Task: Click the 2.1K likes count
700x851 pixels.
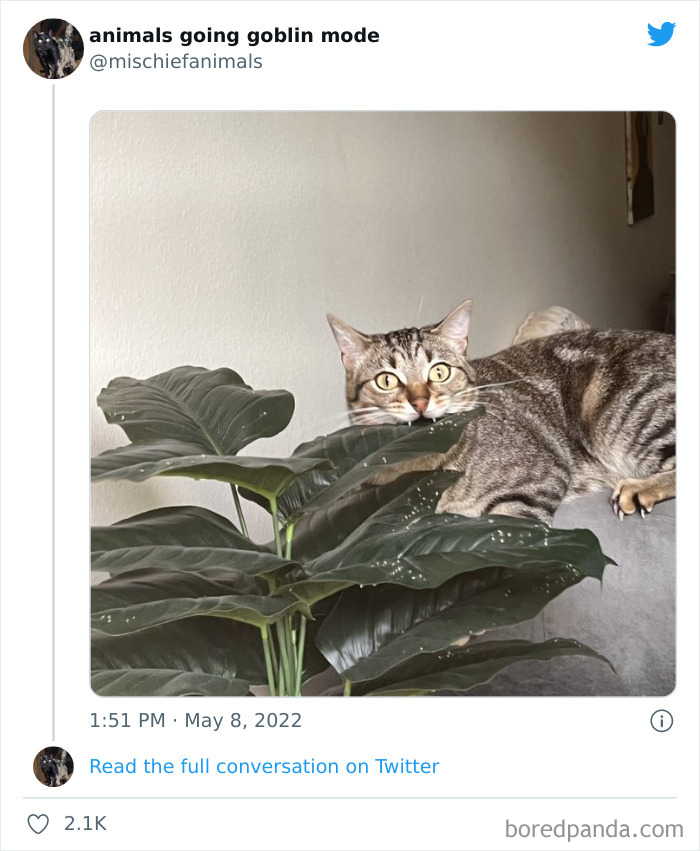Action: (x=85, y=824)
